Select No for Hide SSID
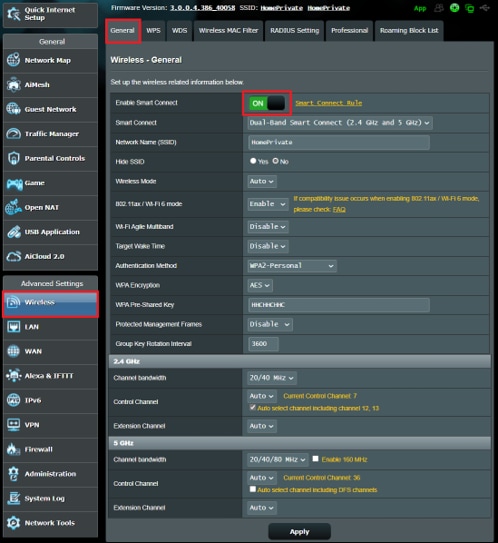This screenshot has width=498, height=543. tap(276, 161)
